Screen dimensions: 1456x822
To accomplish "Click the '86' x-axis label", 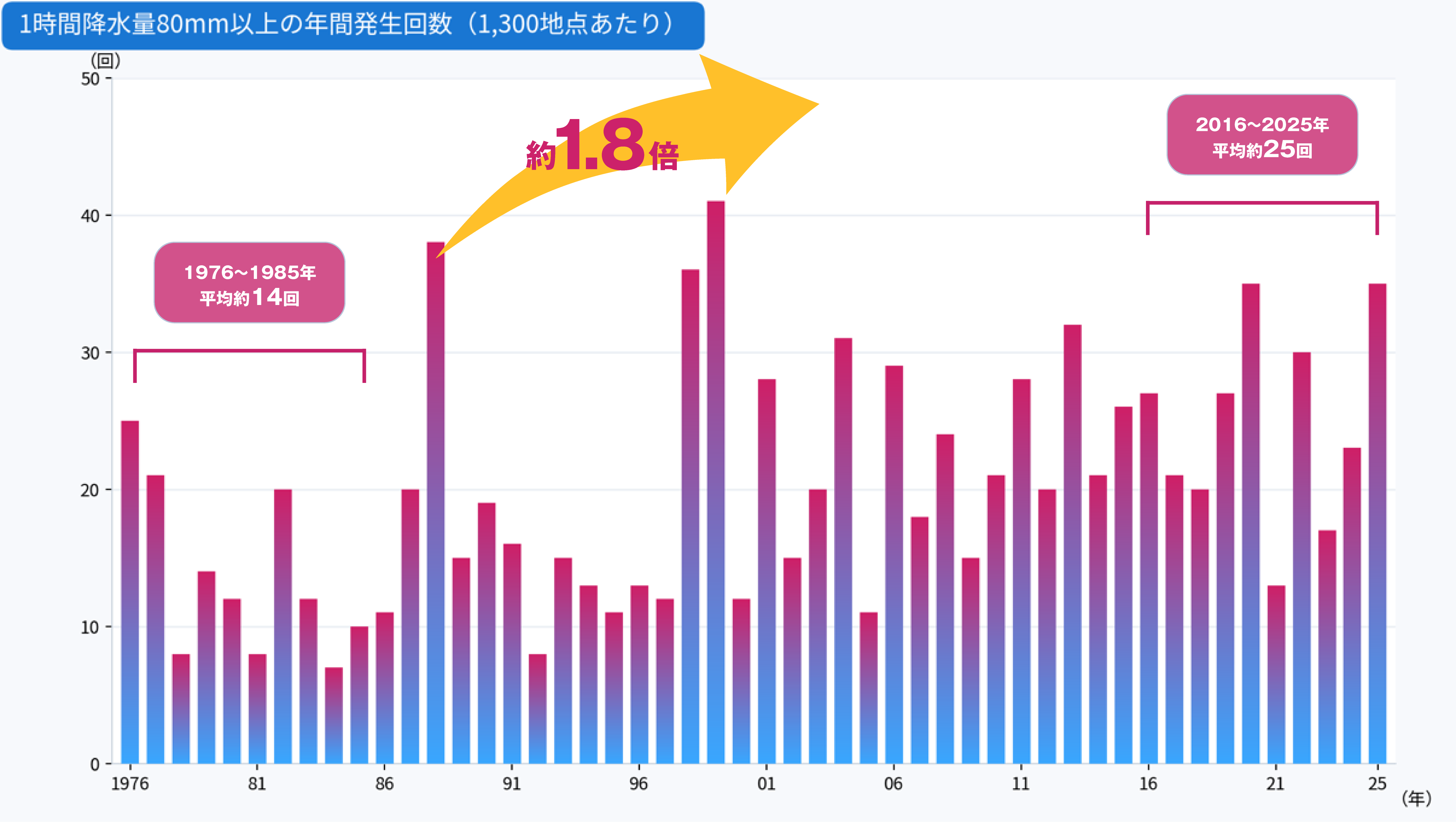I will tap(384, 783).
